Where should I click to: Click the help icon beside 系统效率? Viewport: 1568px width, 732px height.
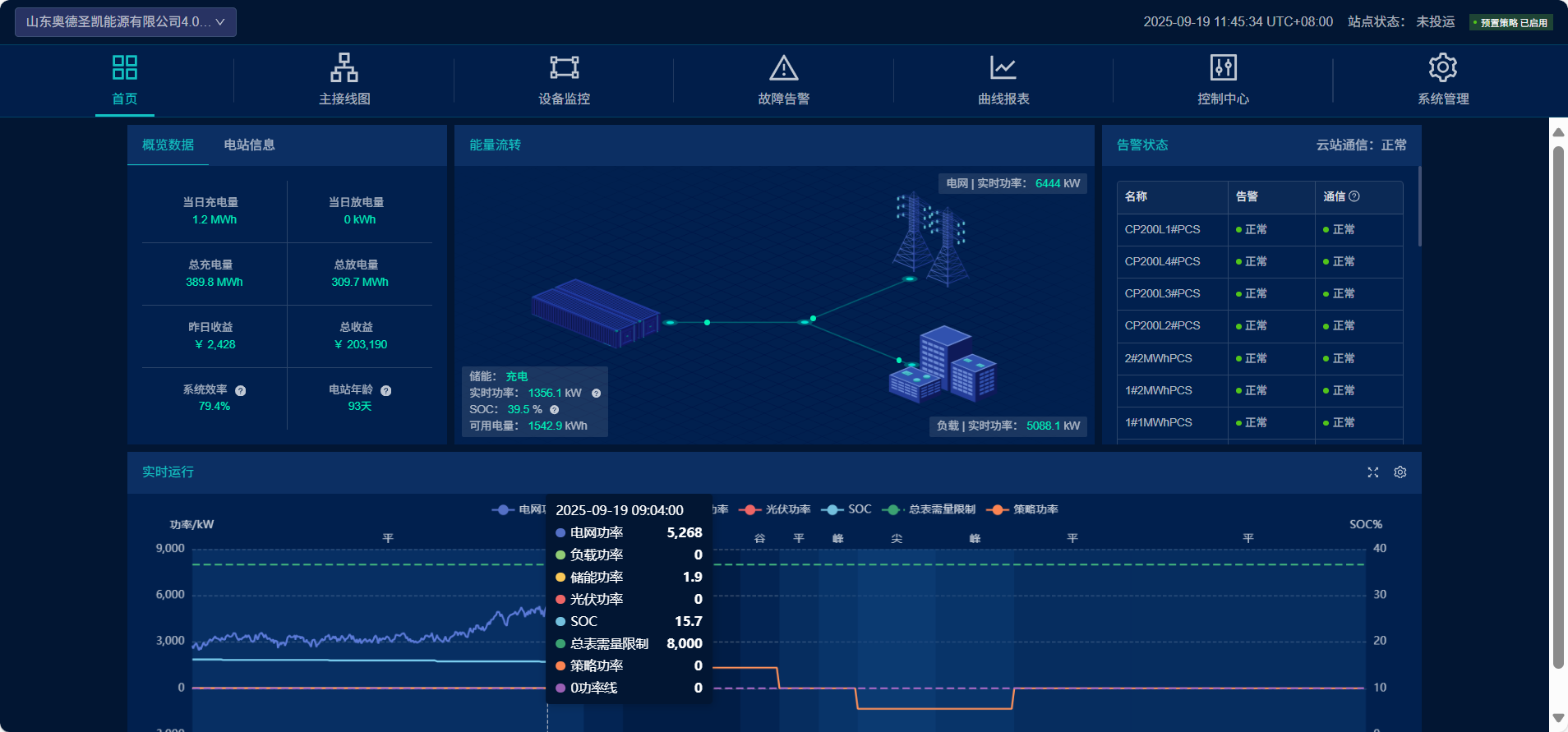pyautogui.click(x=241, y=391)
